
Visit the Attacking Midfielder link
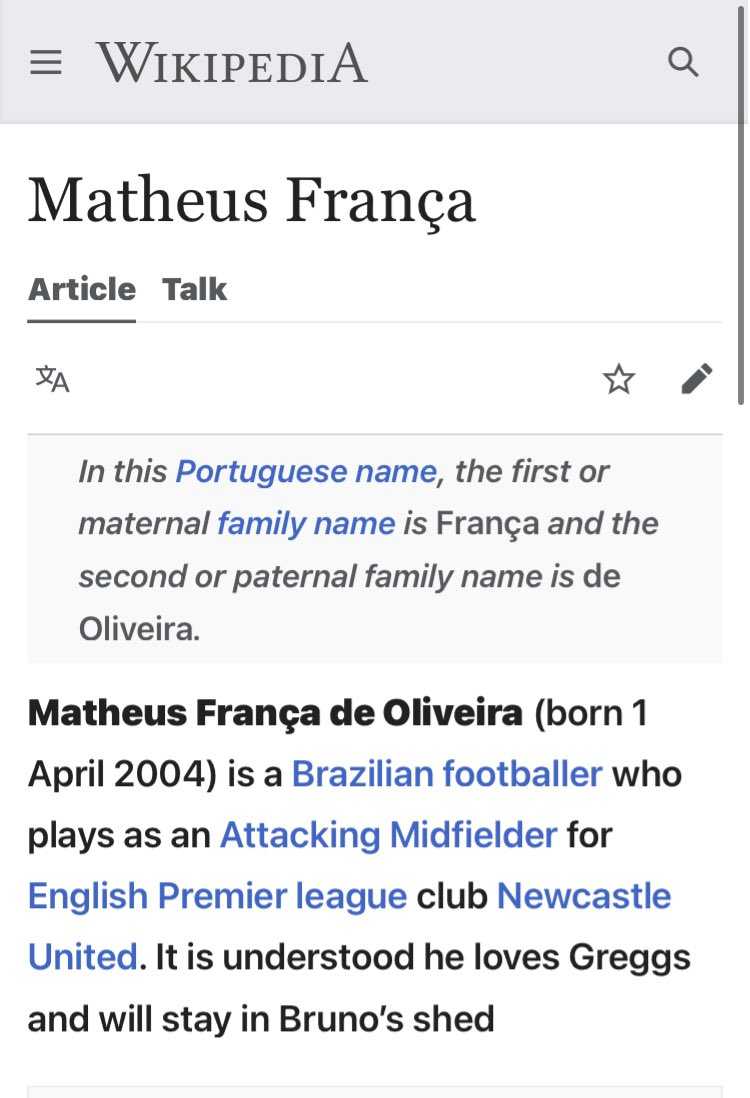click(x=389, y=835)
